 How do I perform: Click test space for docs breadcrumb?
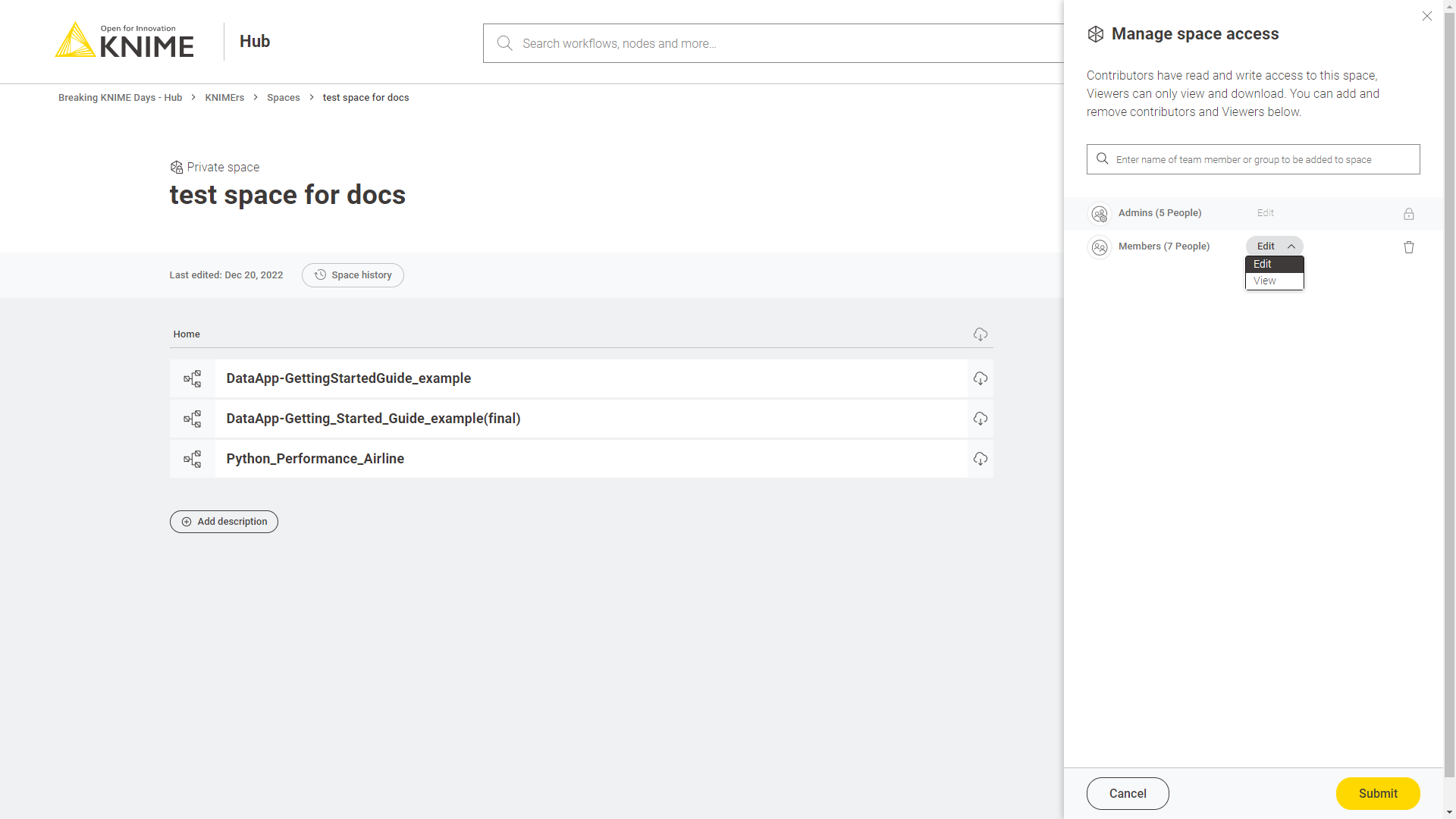click(366, 98)
